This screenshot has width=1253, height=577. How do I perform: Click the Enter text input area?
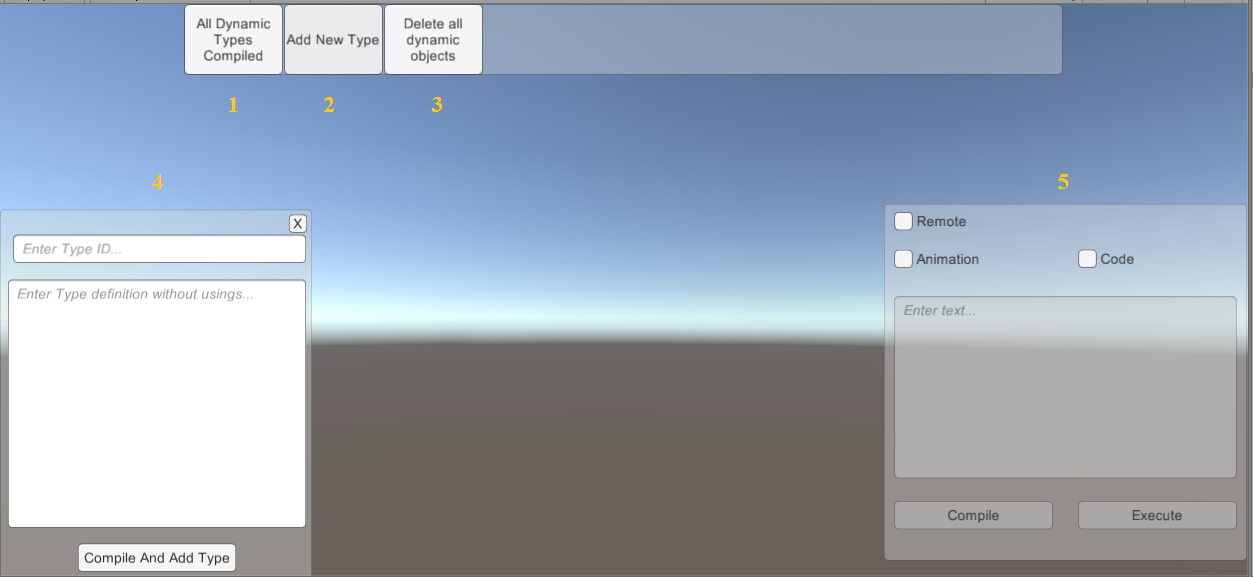point(1065,387)
